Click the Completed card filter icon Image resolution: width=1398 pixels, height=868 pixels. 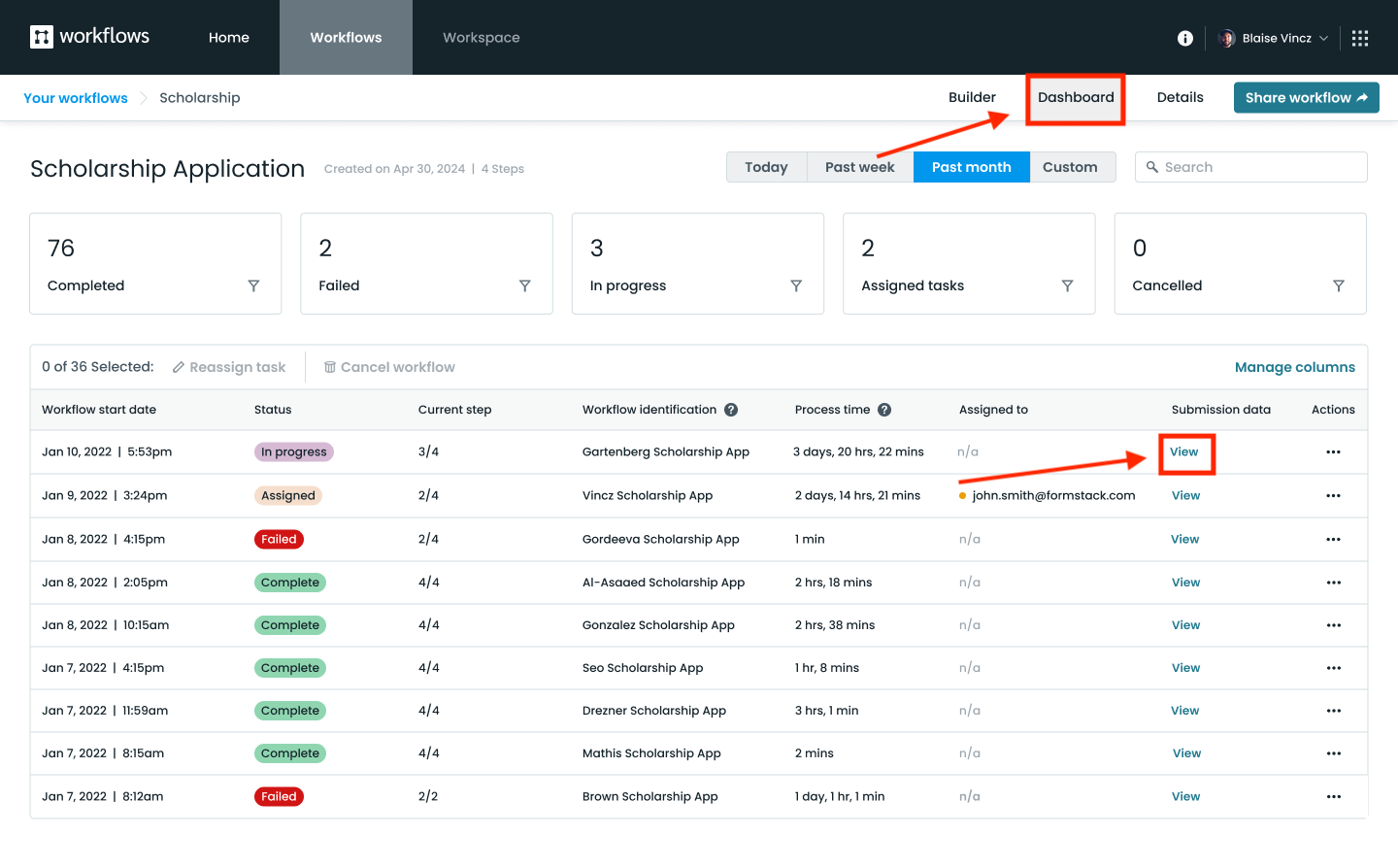[253, 285]
